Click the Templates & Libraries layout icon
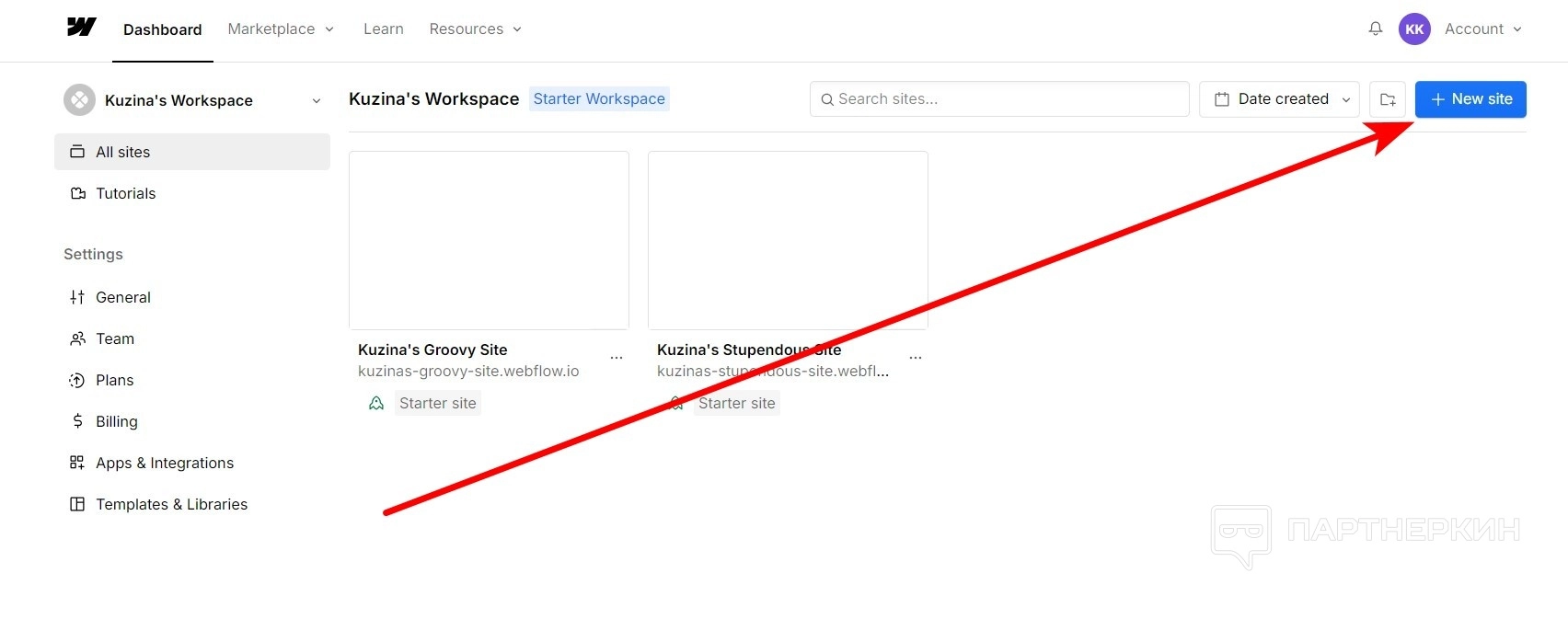The width and height of the screenshot is (1568, 619). (x=77, y=504)
